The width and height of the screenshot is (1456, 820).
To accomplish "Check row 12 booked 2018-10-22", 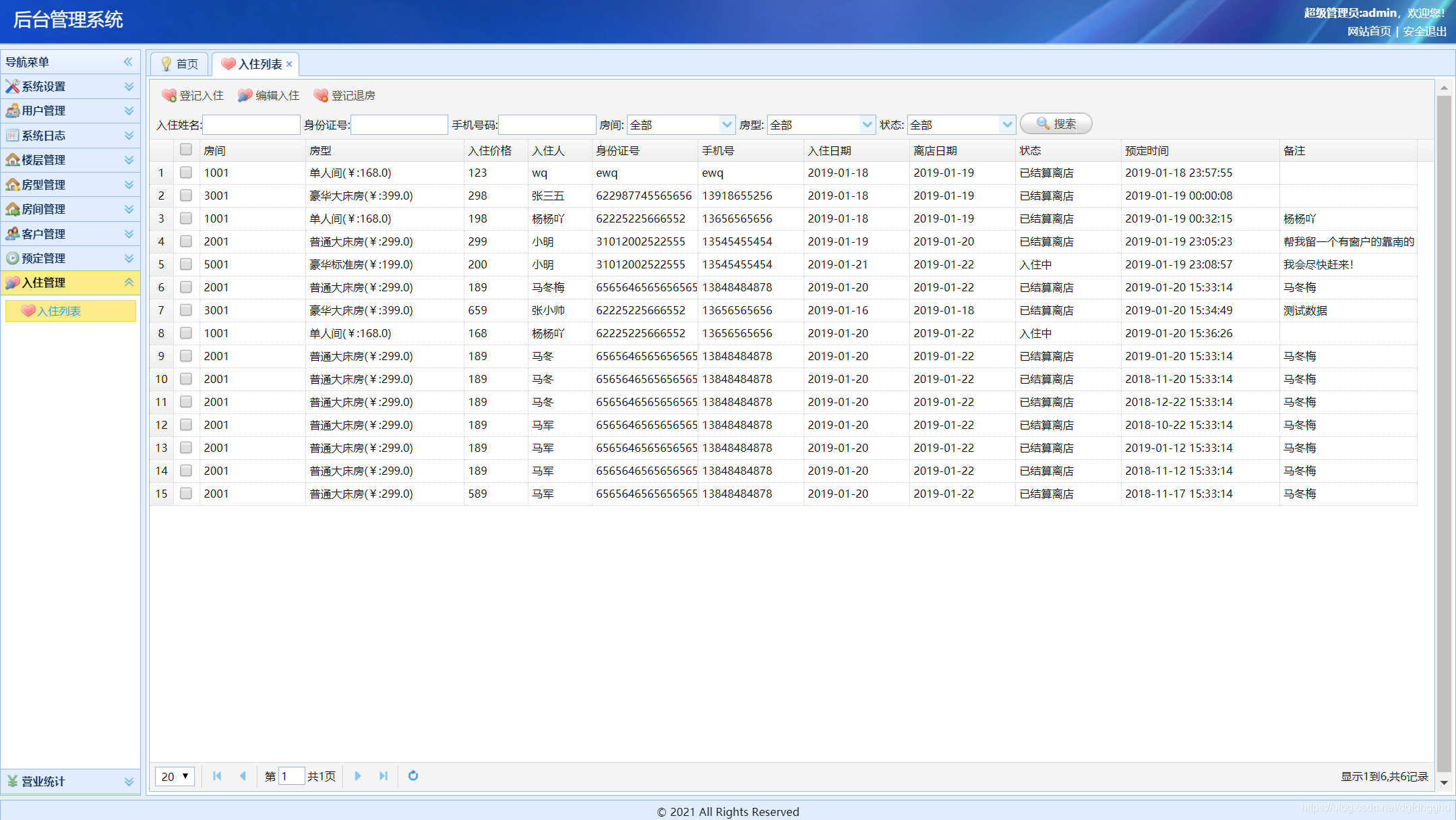I will pos(186,425).
